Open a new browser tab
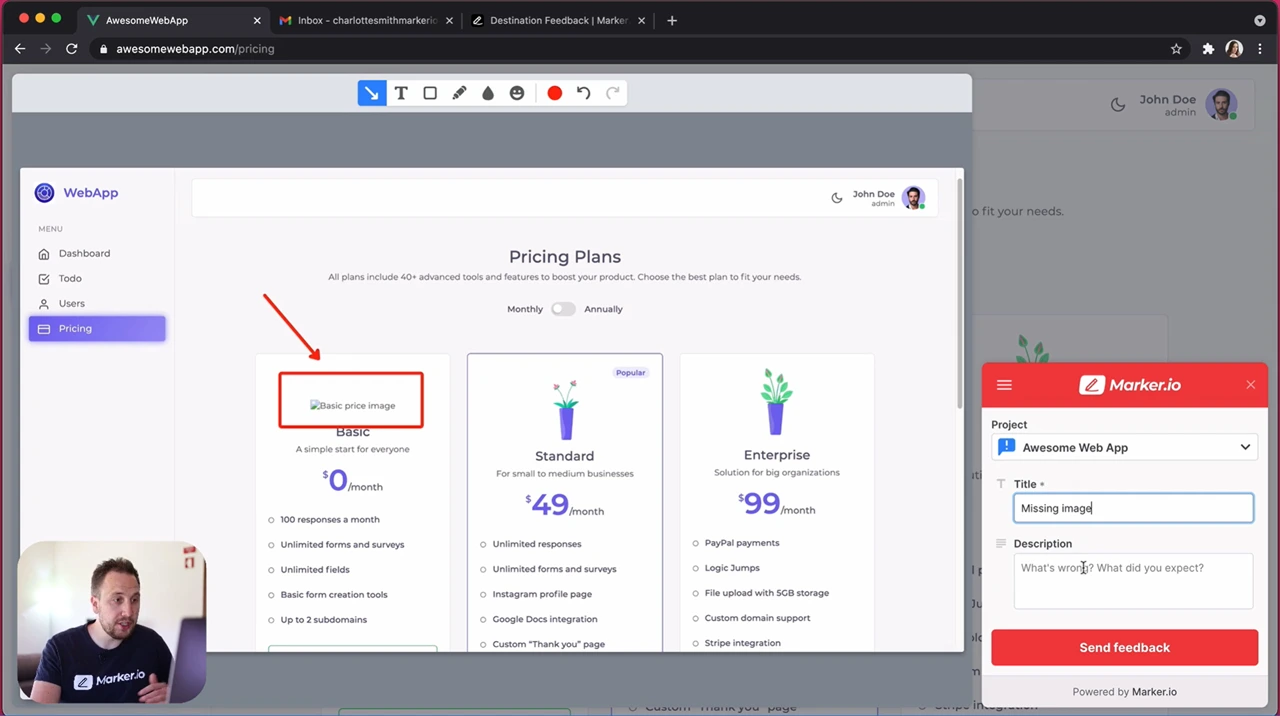 (672, 20)
